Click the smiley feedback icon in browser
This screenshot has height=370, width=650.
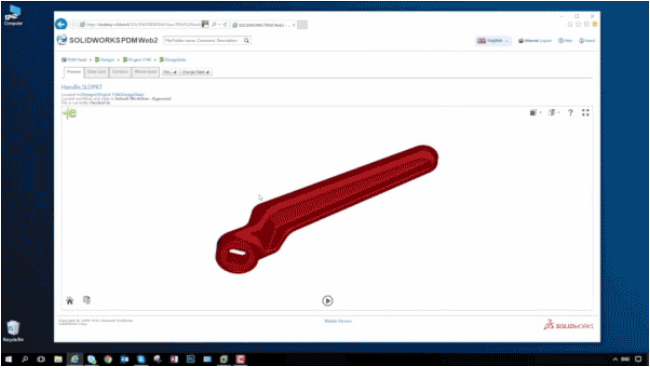coord(594,24)
